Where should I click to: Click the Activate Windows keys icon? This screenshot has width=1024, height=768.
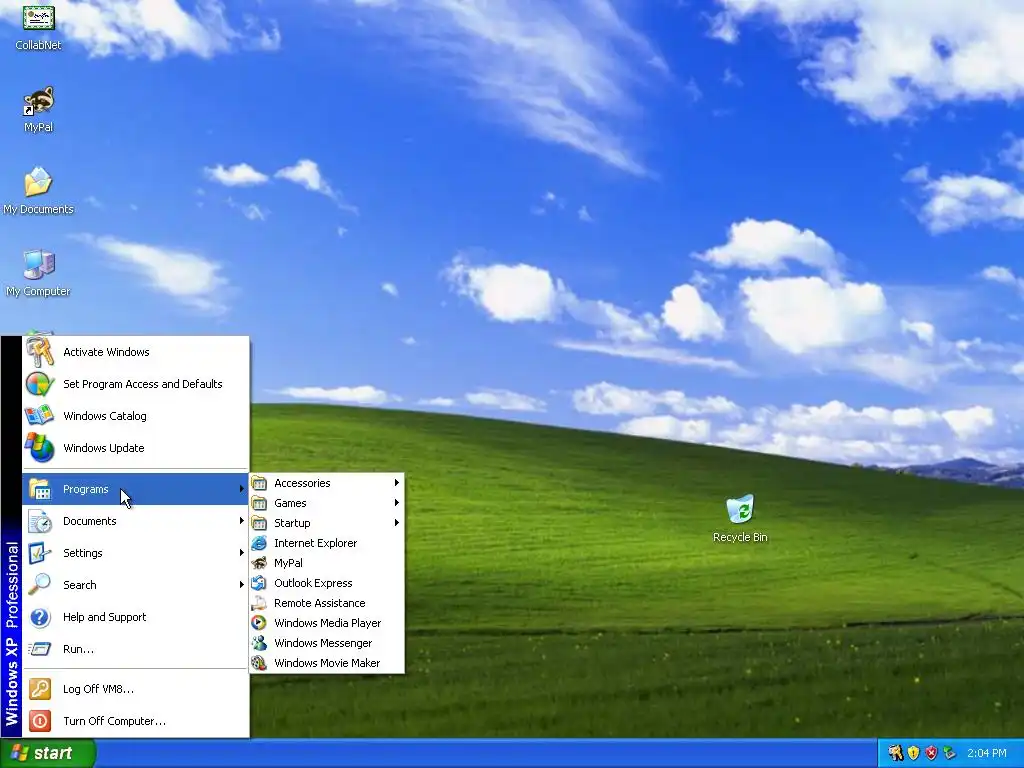tap(40, 352)
